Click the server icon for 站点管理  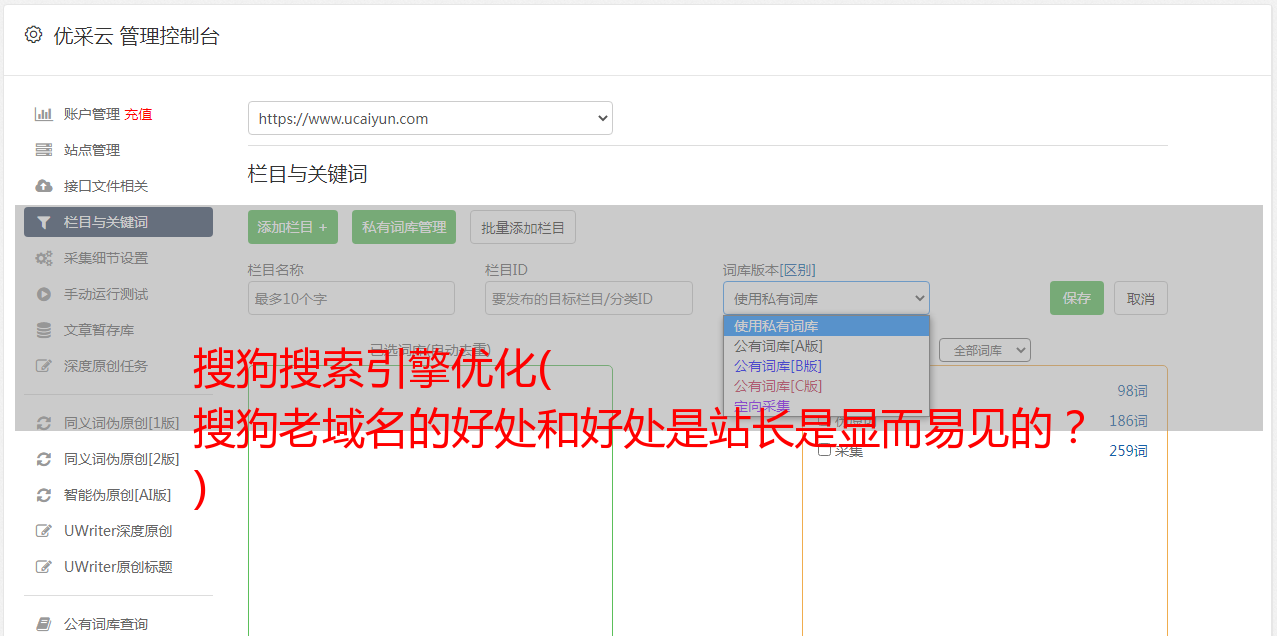(x=44, y=150)
